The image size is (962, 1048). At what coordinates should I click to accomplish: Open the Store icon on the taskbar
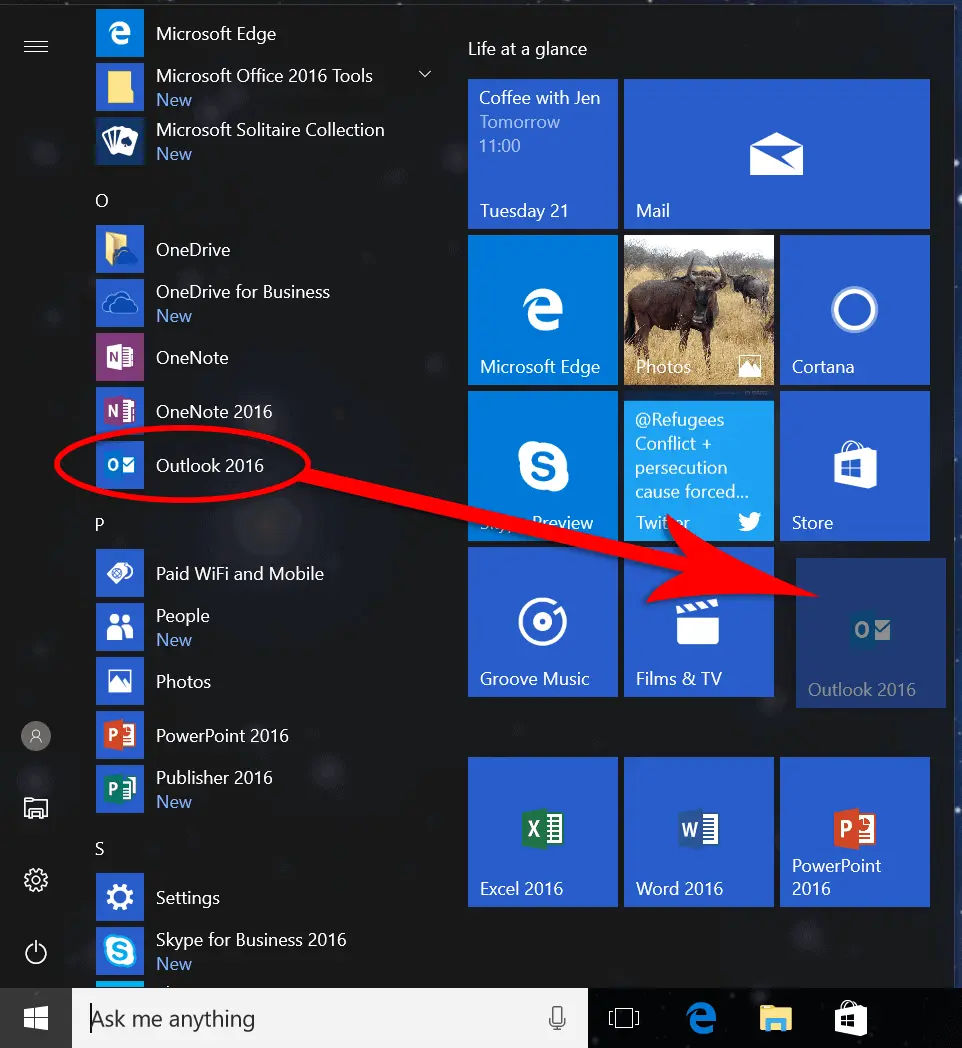point(850,1018)
